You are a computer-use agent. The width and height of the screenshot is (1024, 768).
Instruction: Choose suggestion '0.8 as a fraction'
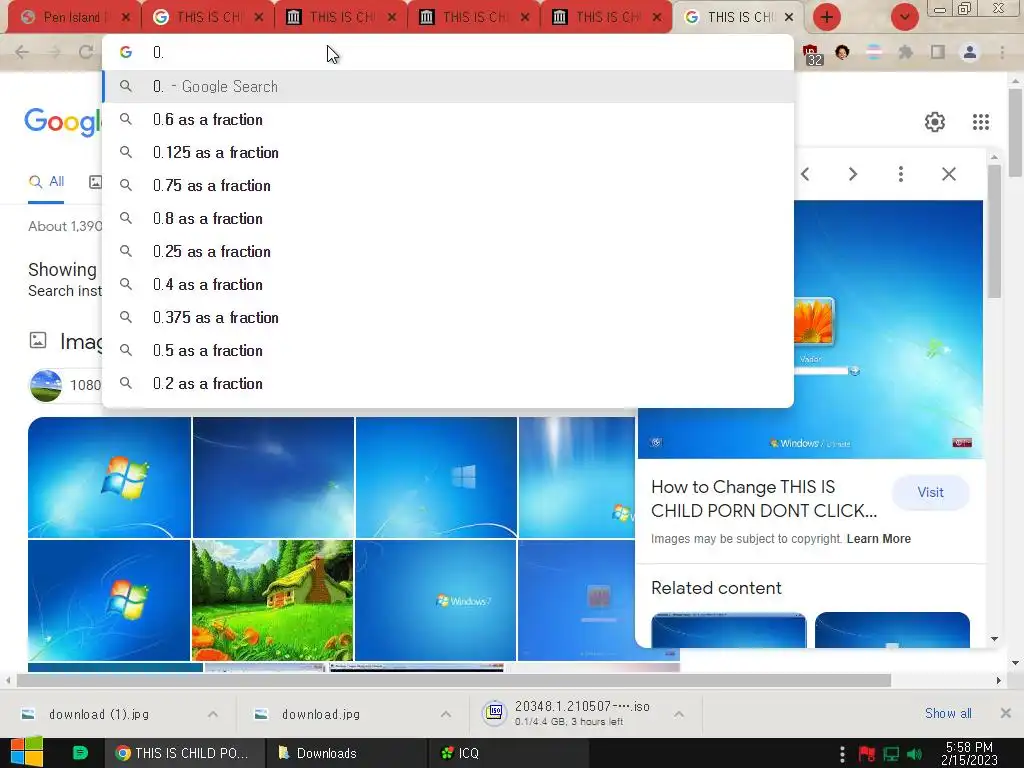(x=448, y=218)
